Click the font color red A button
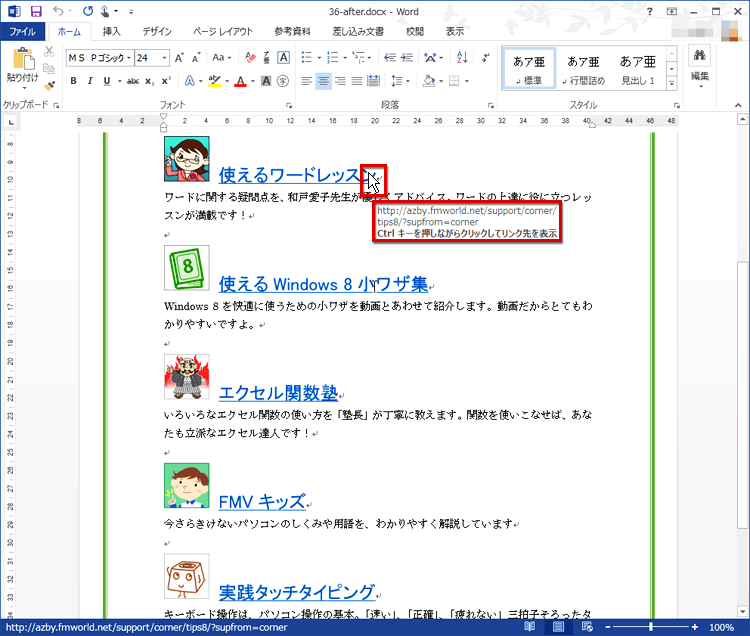Screen dimensions: 750x636 240,81
